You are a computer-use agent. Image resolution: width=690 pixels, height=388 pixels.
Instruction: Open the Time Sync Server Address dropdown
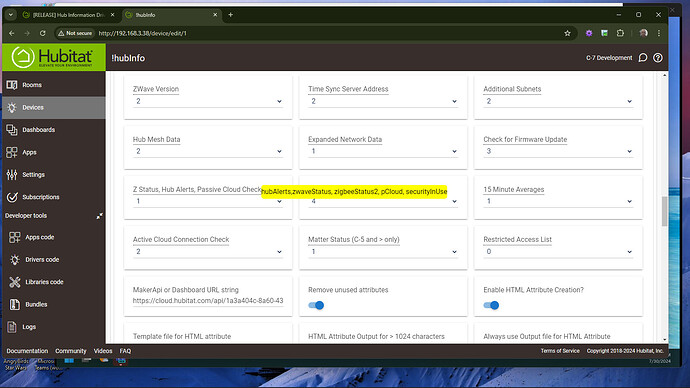point(383,101)
